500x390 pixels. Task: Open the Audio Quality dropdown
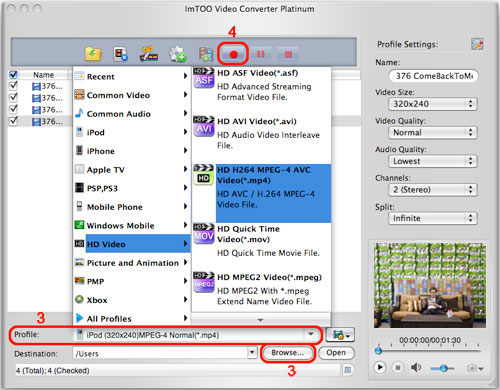pyautogui.click(x=433, y=161)
